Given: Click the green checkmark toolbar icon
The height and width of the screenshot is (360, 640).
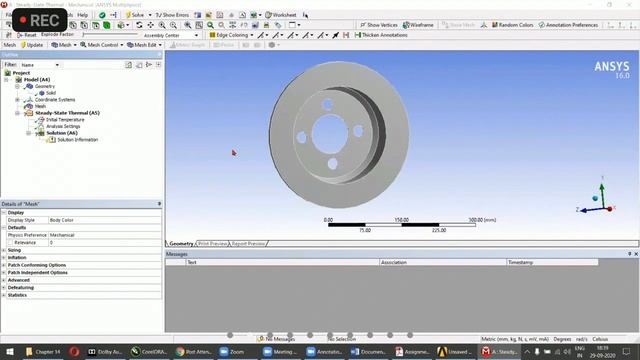Looking at the screenshot, I should point(102,15).
